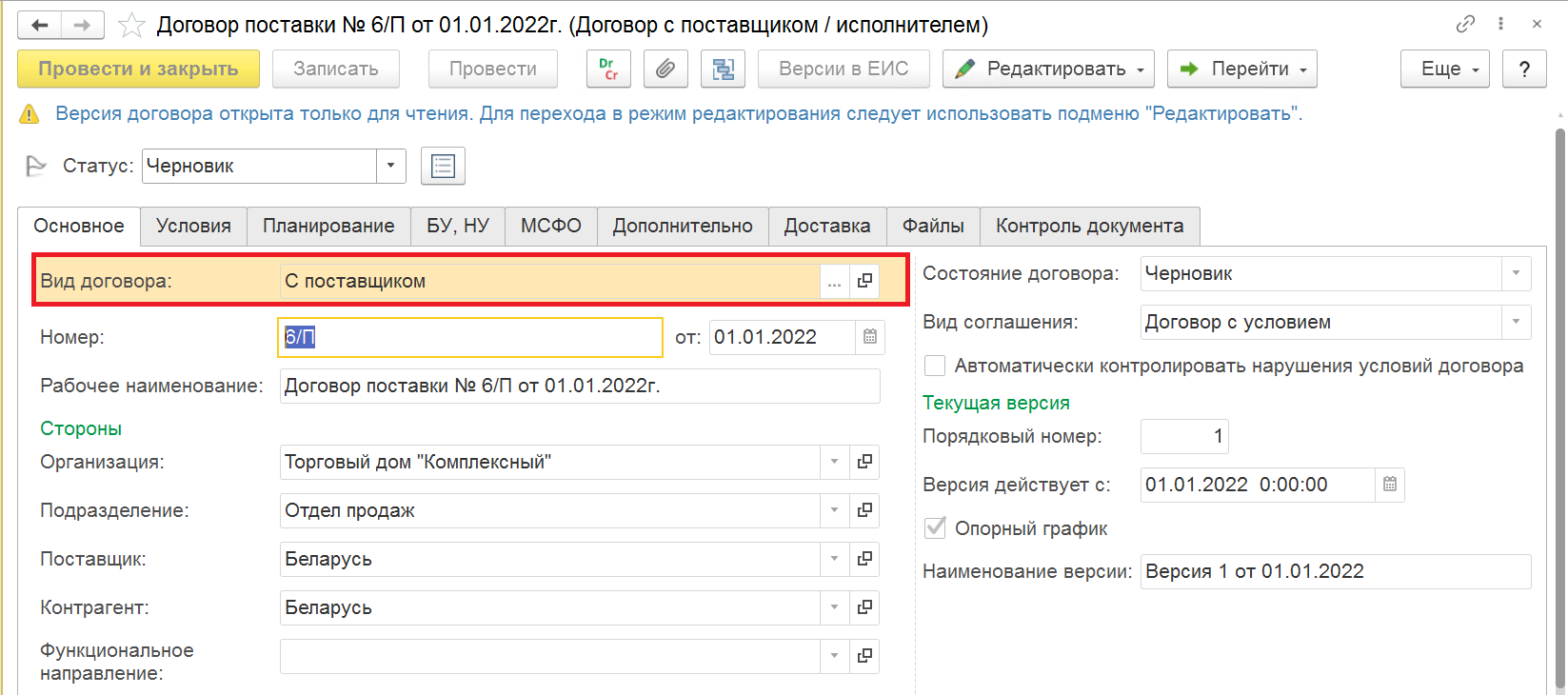Expand Состояние договора dropdown
The width and height of the screenshot is (1568, 695).
tap(1516, 273)
